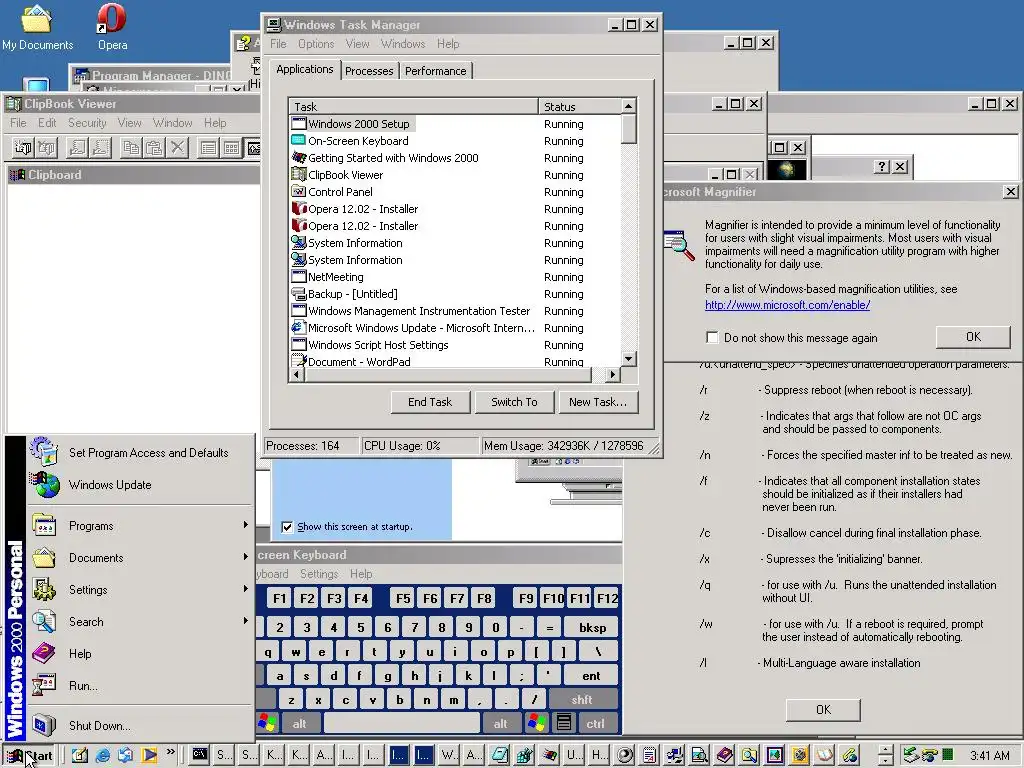Click Command Prompt taskbar button icon
Image resolution: width=1024 pixels, height=768 pixels.
tap(200, 755)
